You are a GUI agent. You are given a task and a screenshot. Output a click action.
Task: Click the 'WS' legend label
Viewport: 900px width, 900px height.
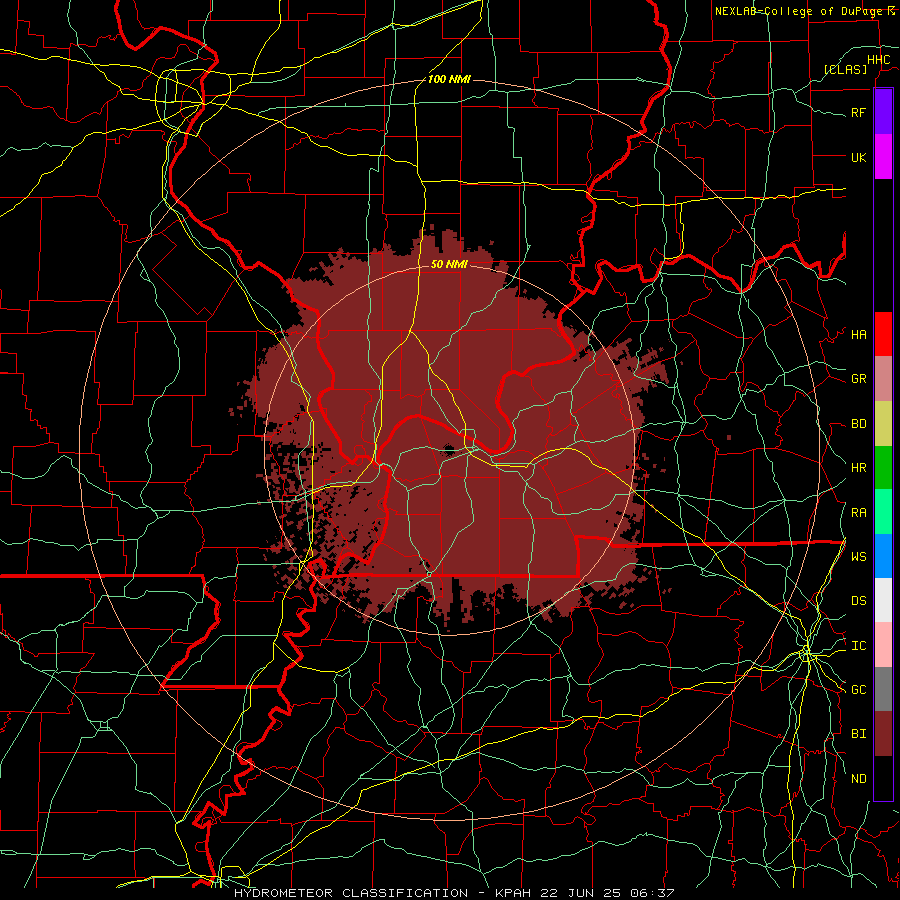pos(858,556)
